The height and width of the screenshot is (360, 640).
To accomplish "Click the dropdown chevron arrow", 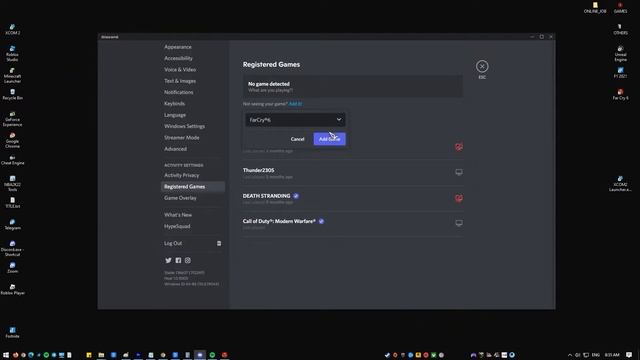I will click(x=339, y=120).
